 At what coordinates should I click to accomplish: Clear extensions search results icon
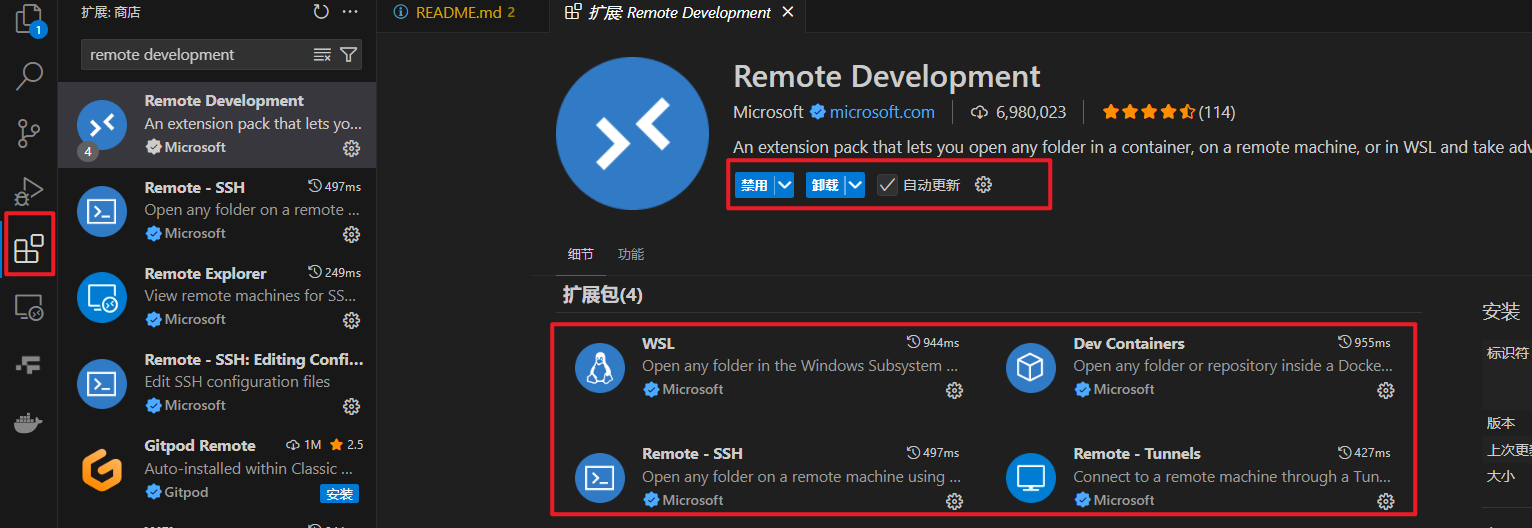click(x=322, y=55)
